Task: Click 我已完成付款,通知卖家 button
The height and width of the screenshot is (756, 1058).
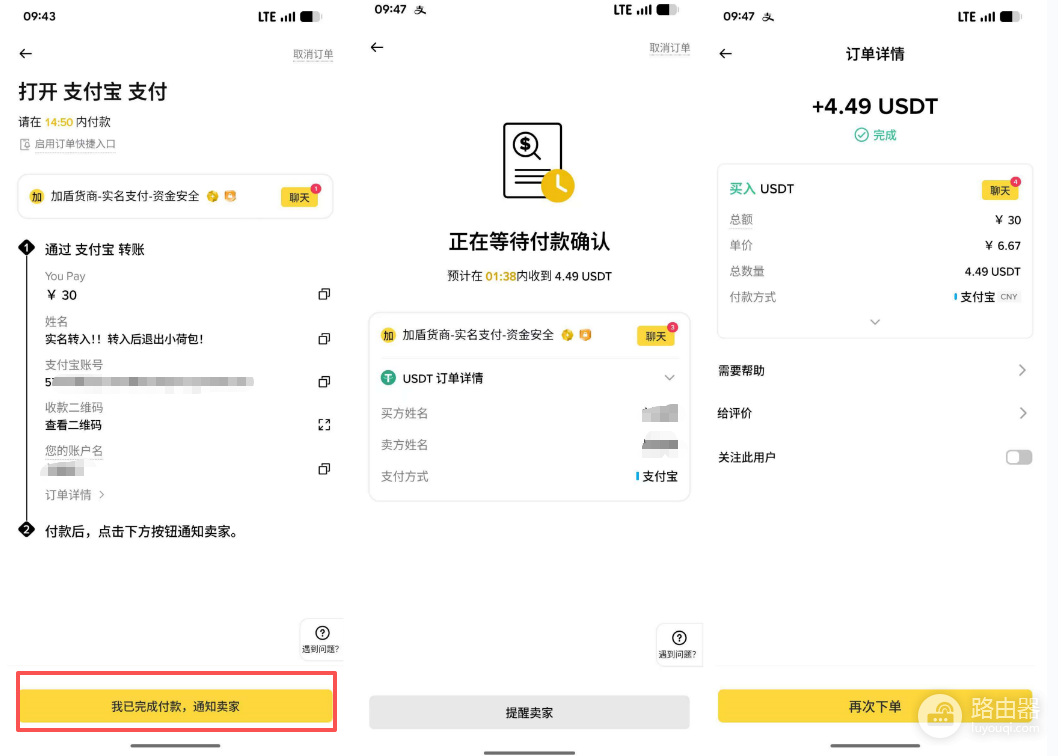Action: 175,706
